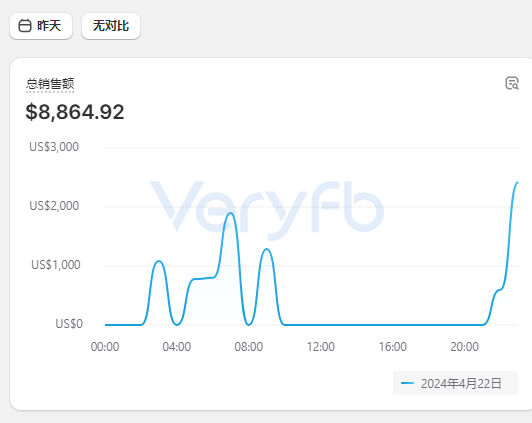Image resolution: width=532 pixels, height=423 pixels.
Task: Click the 12:00 x-axis label
Action: [321, 347]
